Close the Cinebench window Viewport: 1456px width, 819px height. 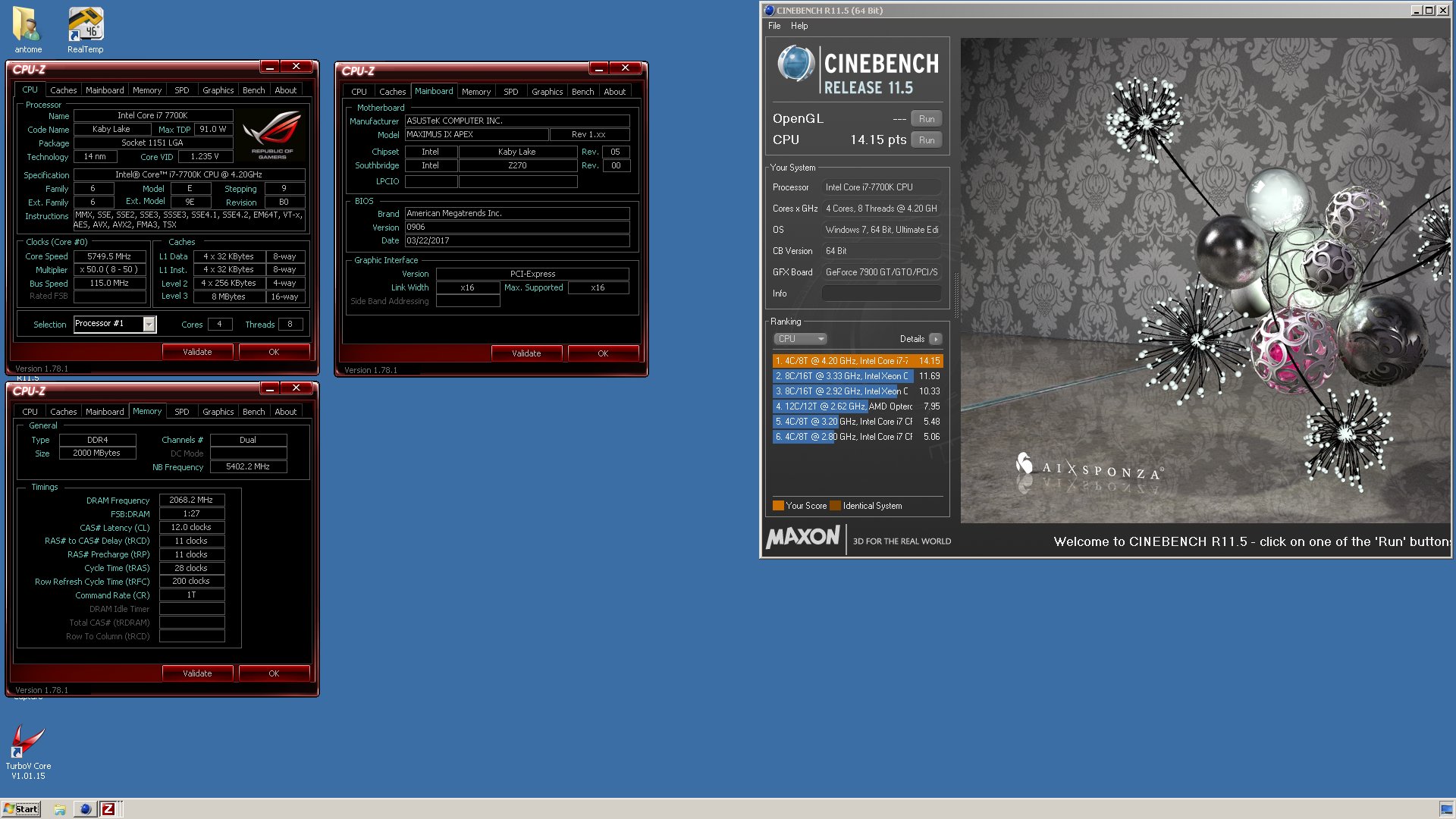tap(1442, 11)
